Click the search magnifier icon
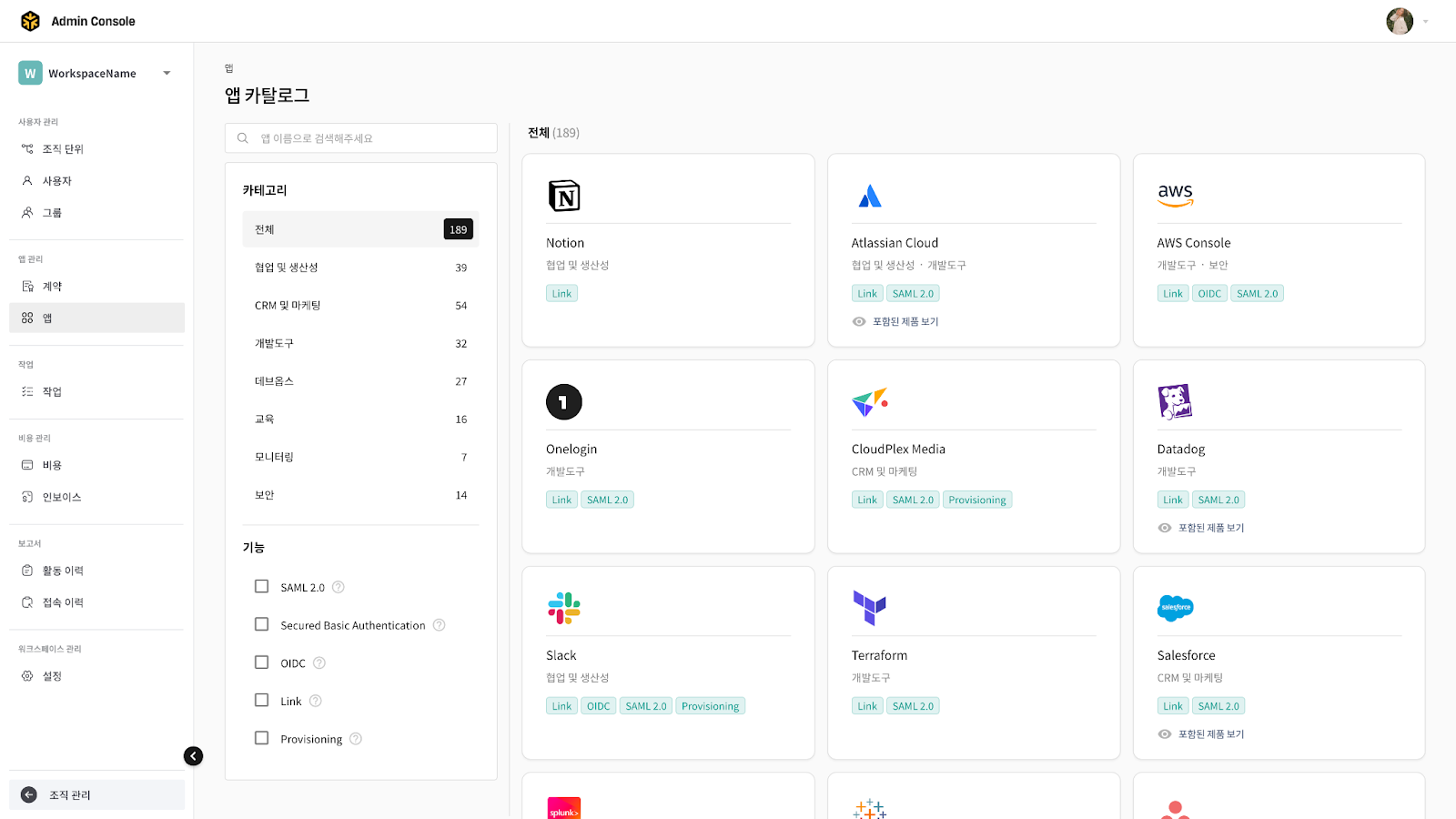Viewport: 1456px width, 819px height. [x=243, y=138]
